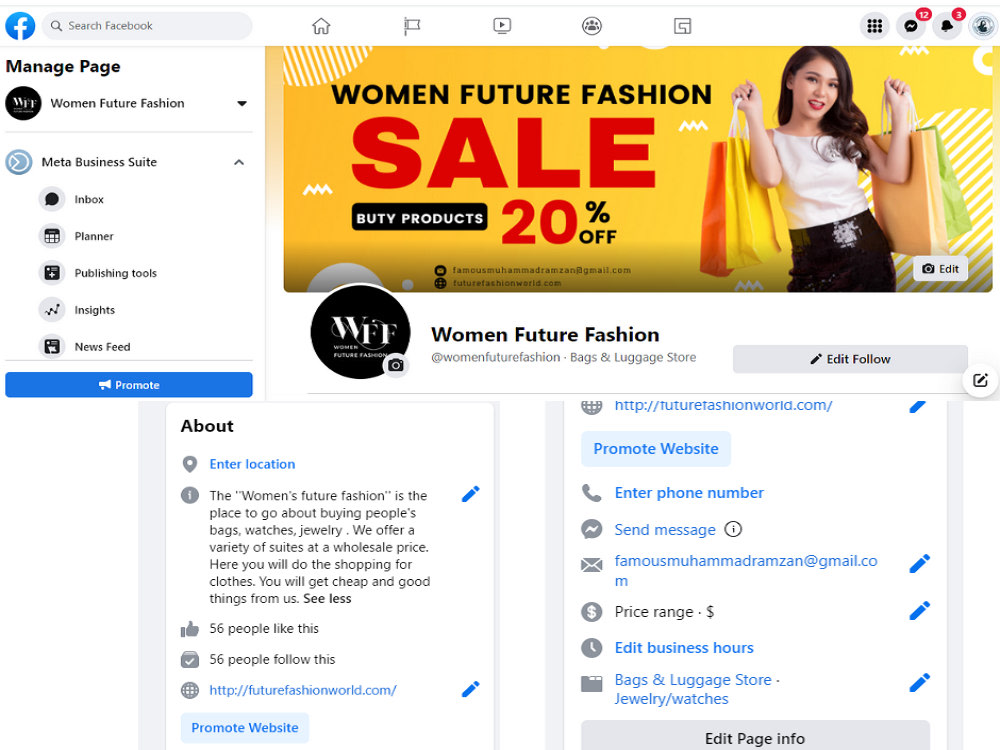Click the Search Facebook field
Viewport: 1000px width, 750px height.
click(x=147, y=25)
